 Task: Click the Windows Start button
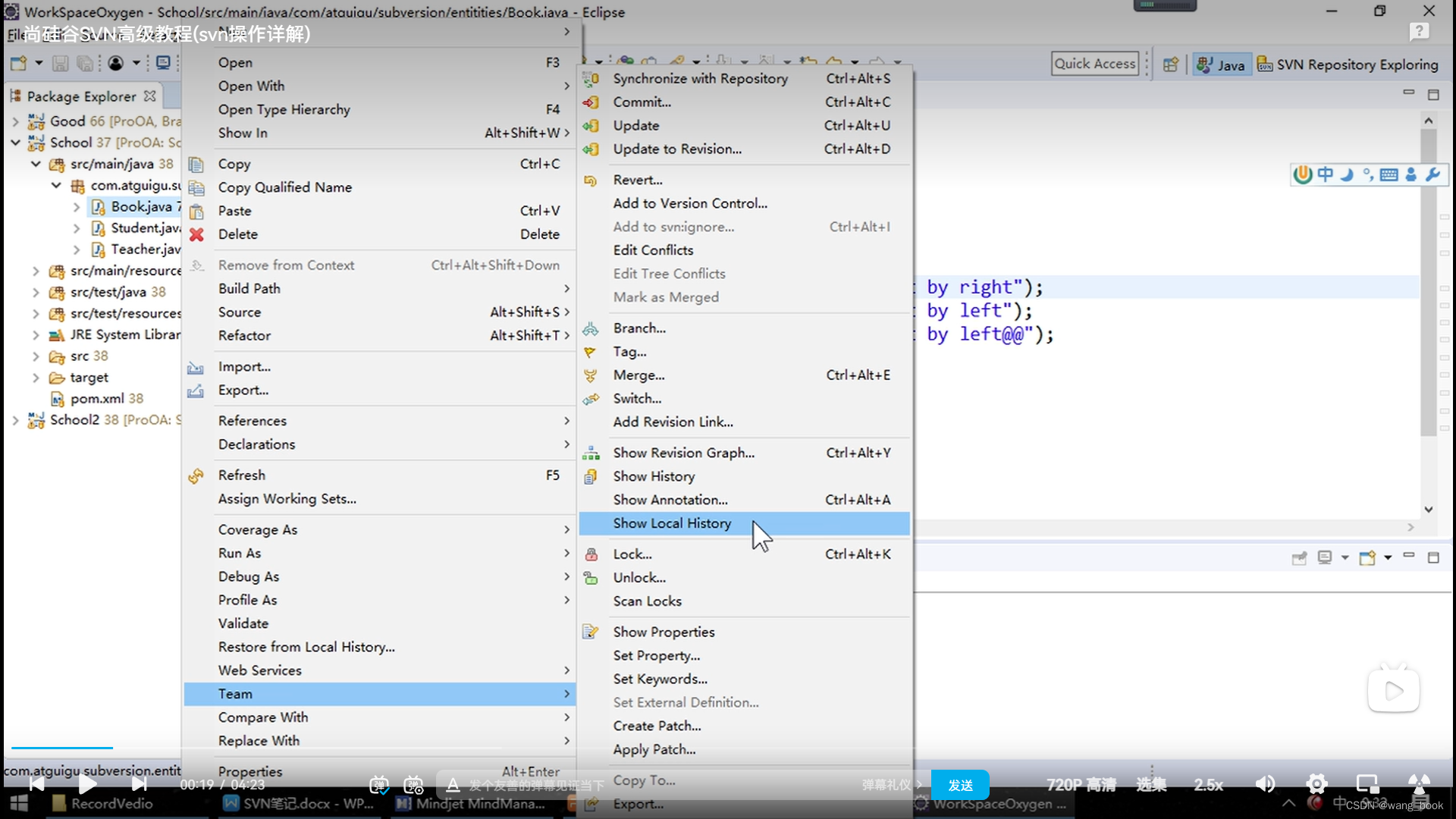coord(19,804)
